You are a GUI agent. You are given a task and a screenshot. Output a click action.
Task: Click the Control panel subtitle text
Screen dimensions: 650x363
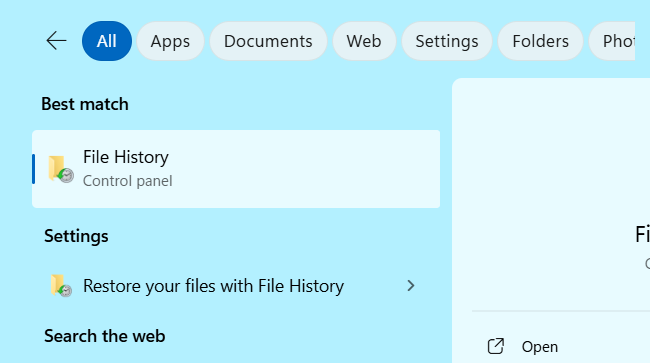(128, 181)
